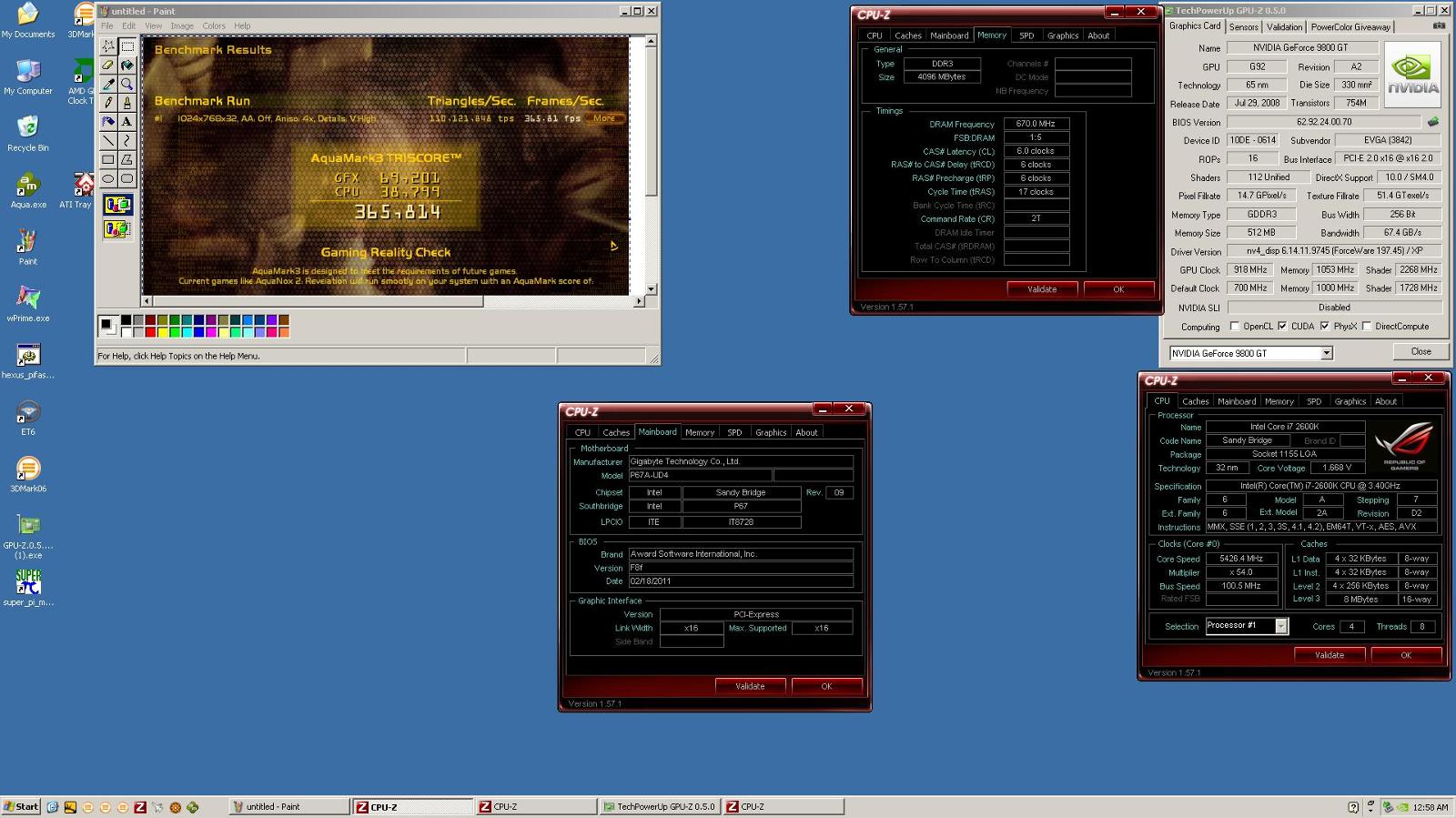The width and height of the screenshot is (1456, 818).
Task: Toggle the PhysX checkbox in GPU-Z
Action: click(x=1325, y=326)
